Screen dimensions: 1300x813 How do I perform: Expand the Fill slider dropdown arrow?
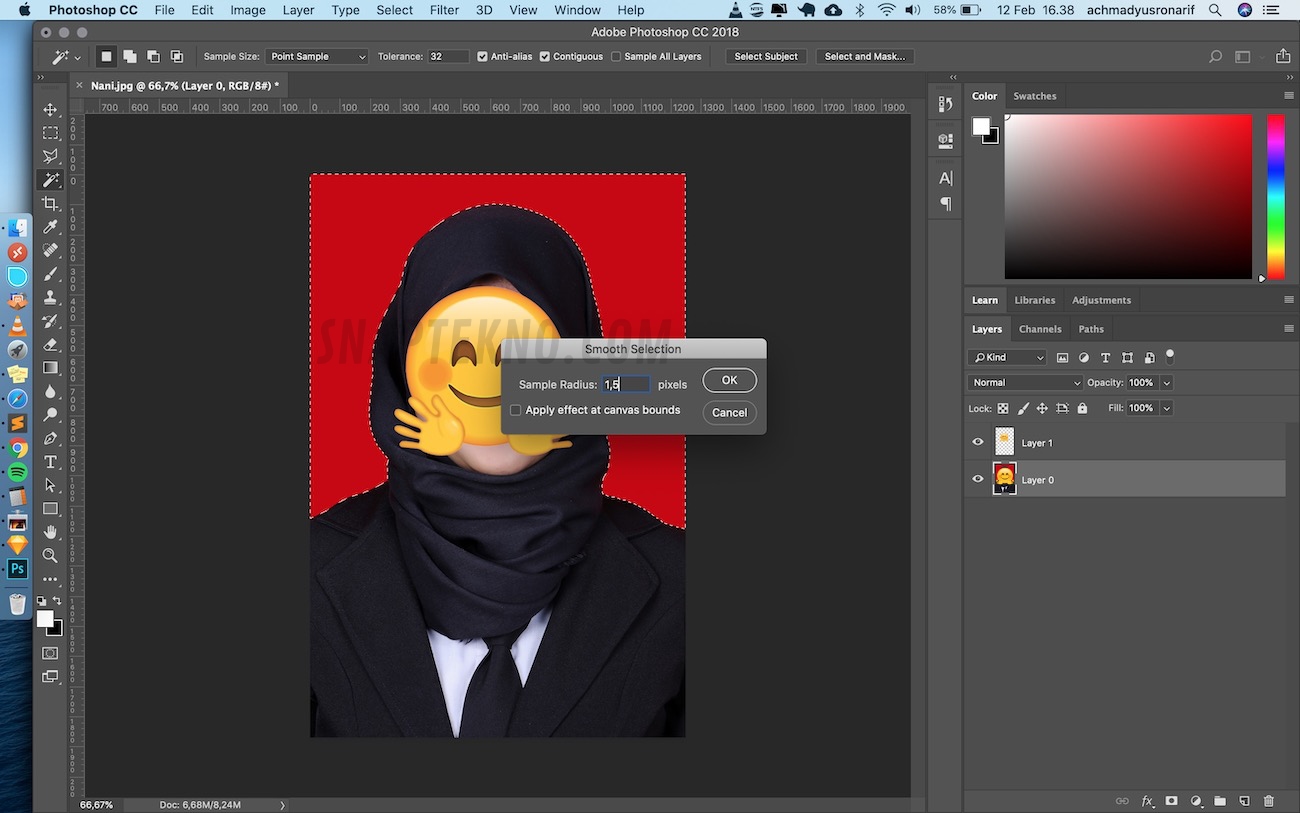click(1167, 408)
